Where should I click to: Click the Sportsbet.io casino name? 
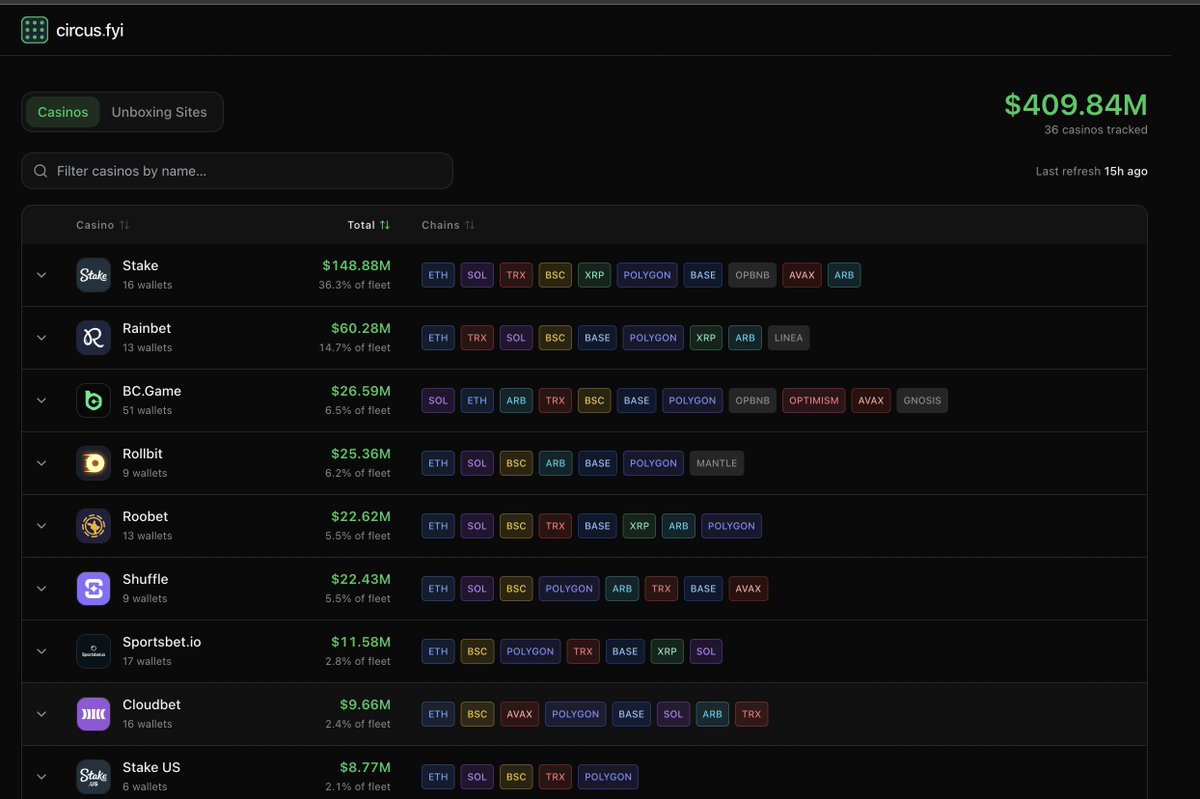[x=162, y=642]
